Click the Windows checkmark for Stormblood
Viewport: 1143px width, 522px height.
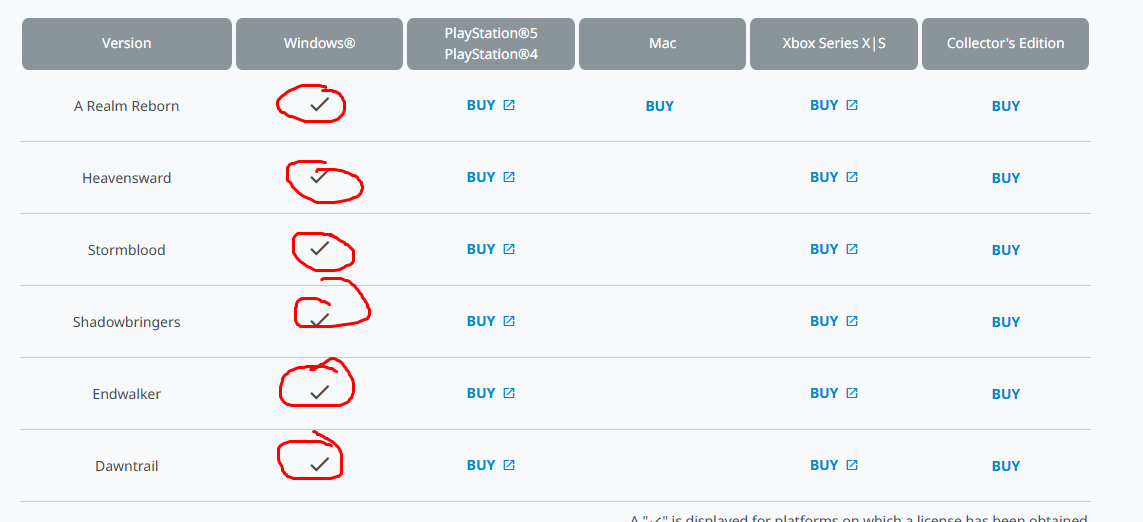[x=320, y=248]
